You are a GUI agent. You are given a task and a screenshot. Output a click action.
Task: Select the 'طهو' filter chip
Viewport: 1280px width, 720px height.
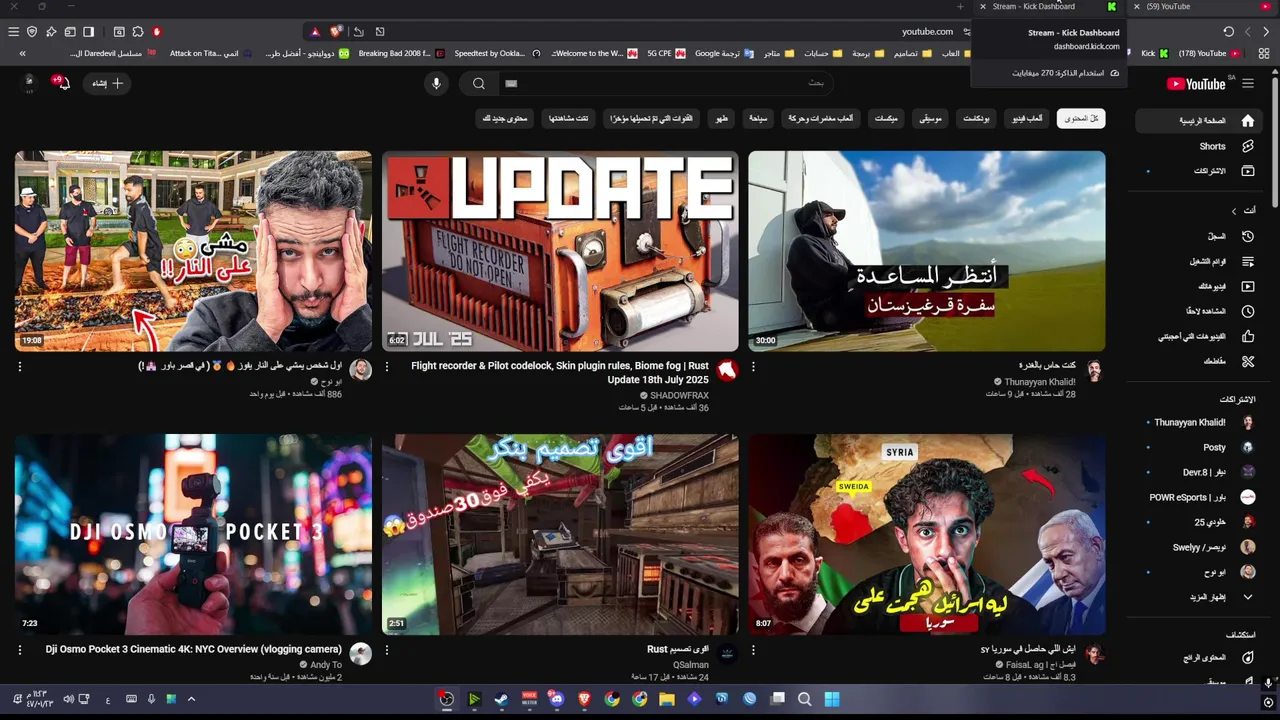(721, 118)
